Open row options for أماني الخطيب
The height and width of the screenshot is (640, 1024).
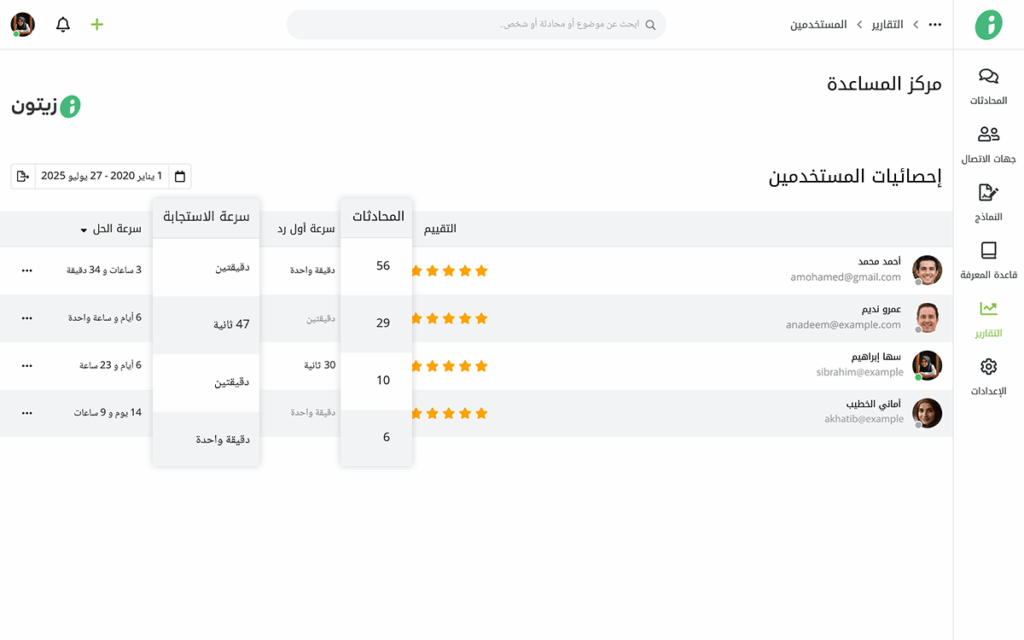27,413
